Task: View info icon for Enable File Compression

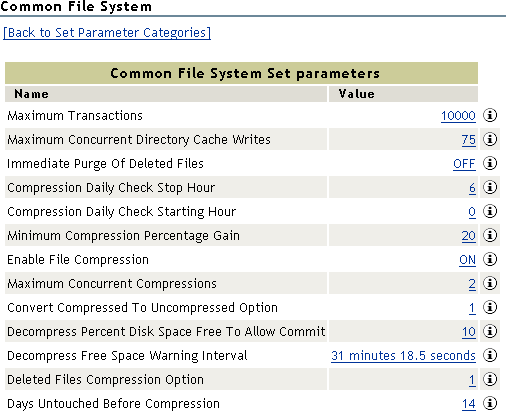Action: tap(490, 259)
